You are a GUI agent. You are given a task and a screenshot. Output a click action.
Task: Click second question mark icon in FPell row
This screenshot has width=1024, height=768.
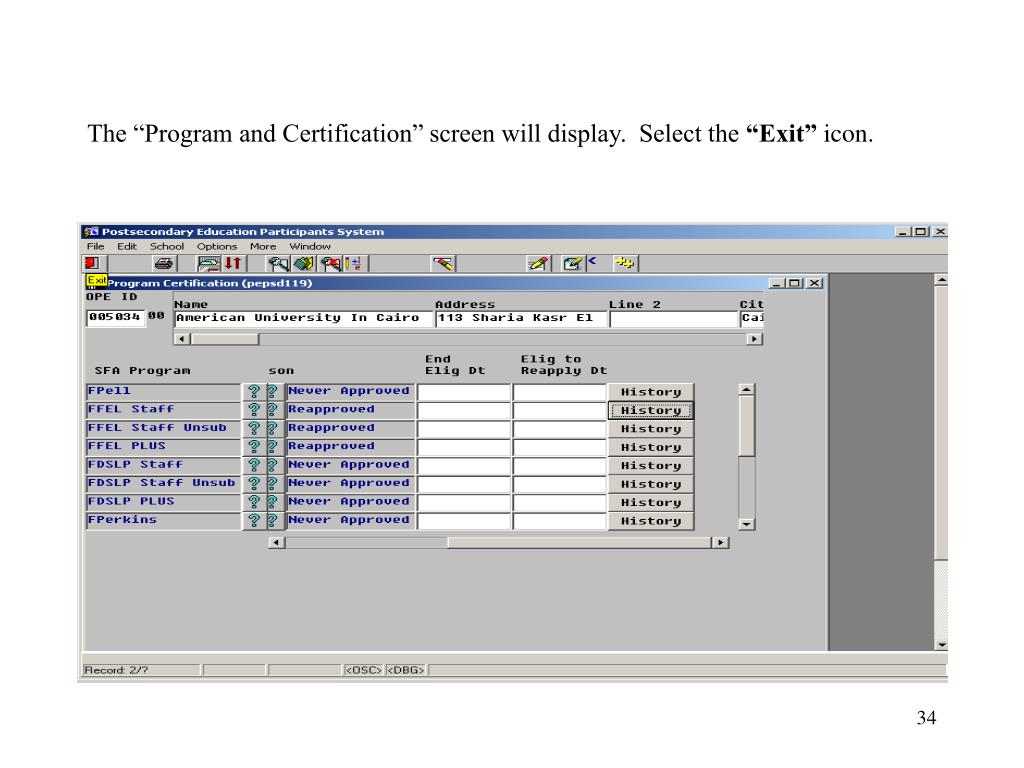pyautogui.click(x=272, y=391)
